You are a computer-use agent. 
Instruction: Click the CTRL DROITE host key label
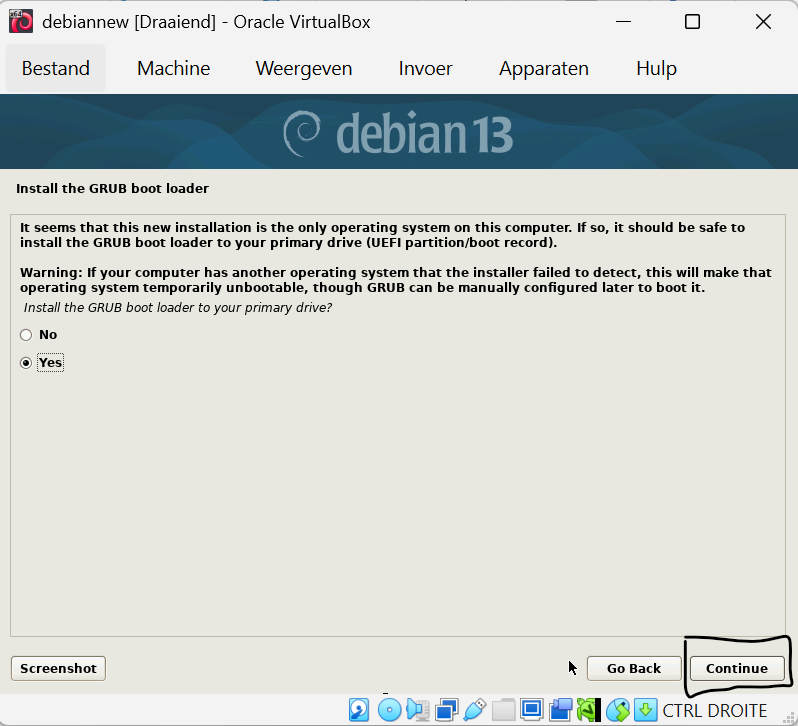tap(715, 710)
